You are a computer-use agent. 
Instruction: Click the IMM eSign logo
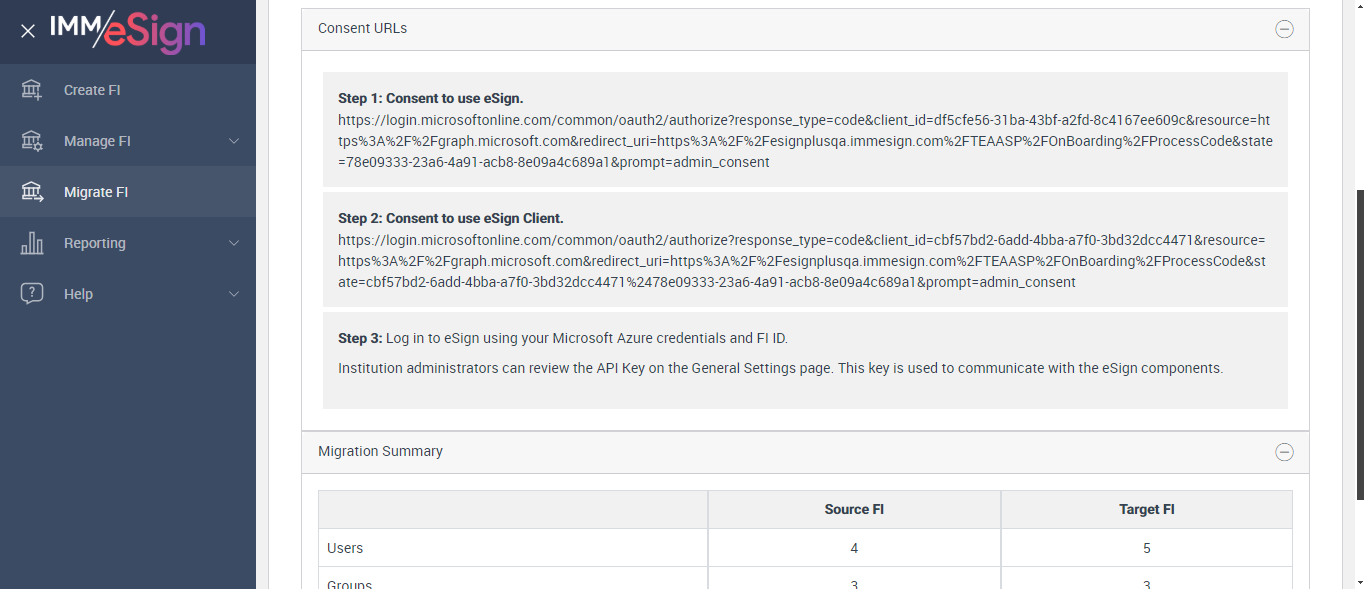pyautogui.click(x=128, y=31)
